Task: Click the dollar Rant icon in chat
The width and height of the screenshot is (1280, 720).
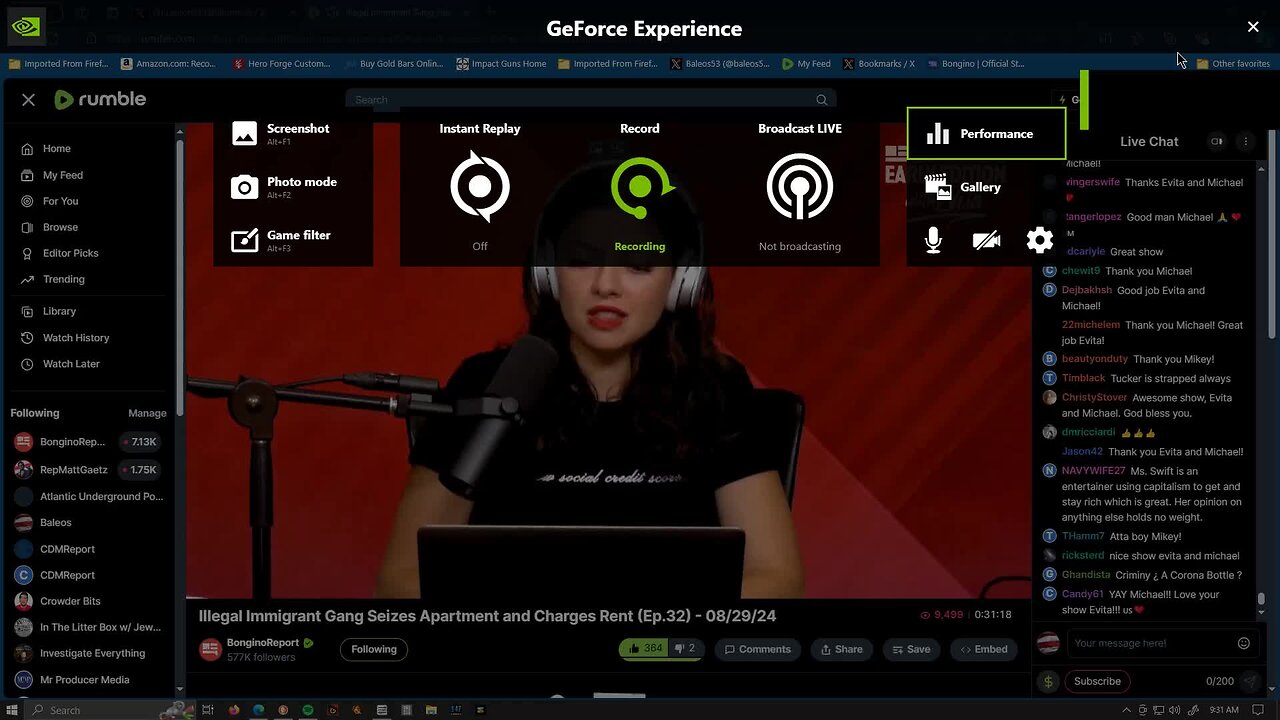Action: 1048,681
